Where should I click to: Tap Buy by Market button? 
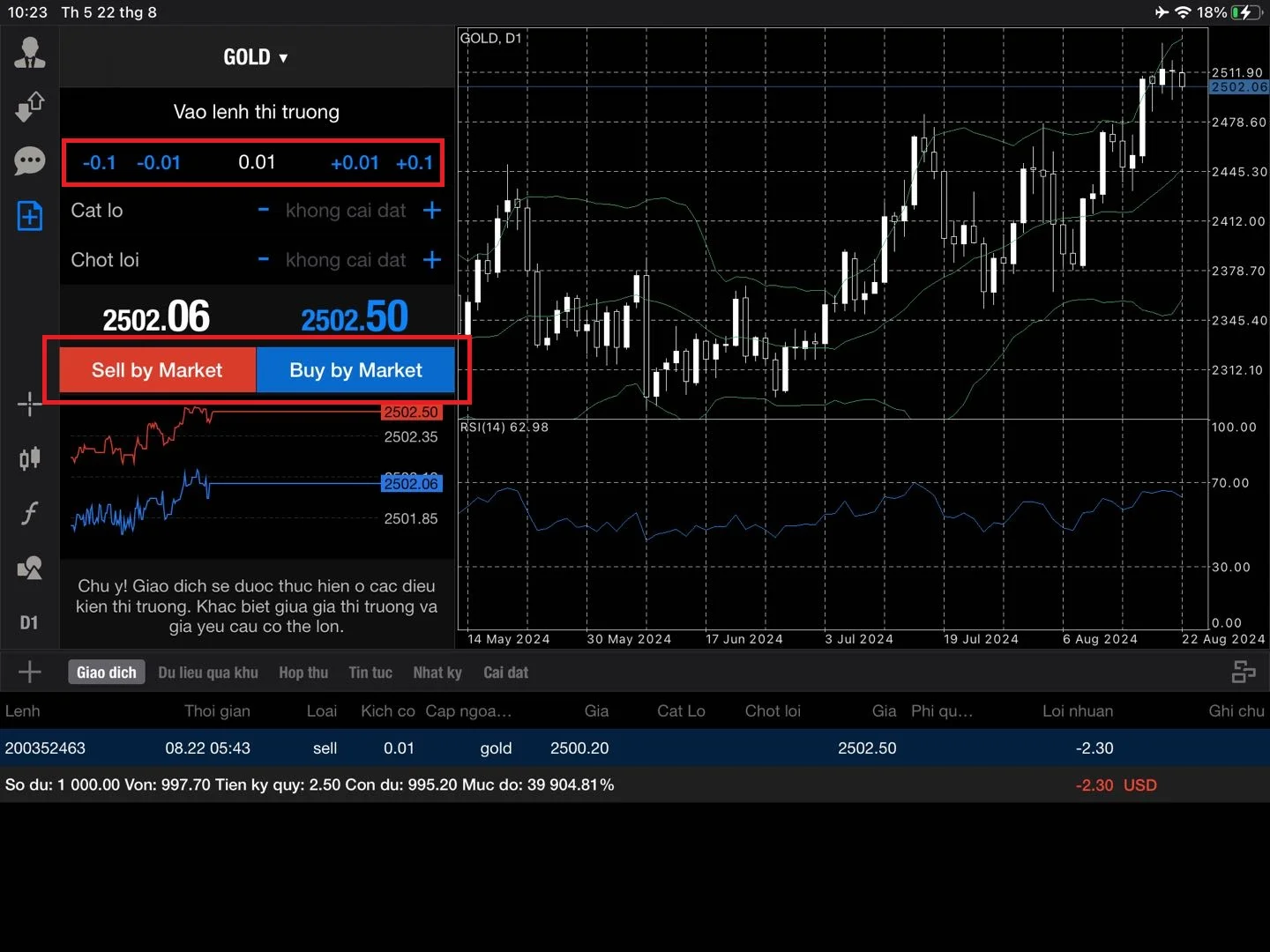[x=355, y=370]
